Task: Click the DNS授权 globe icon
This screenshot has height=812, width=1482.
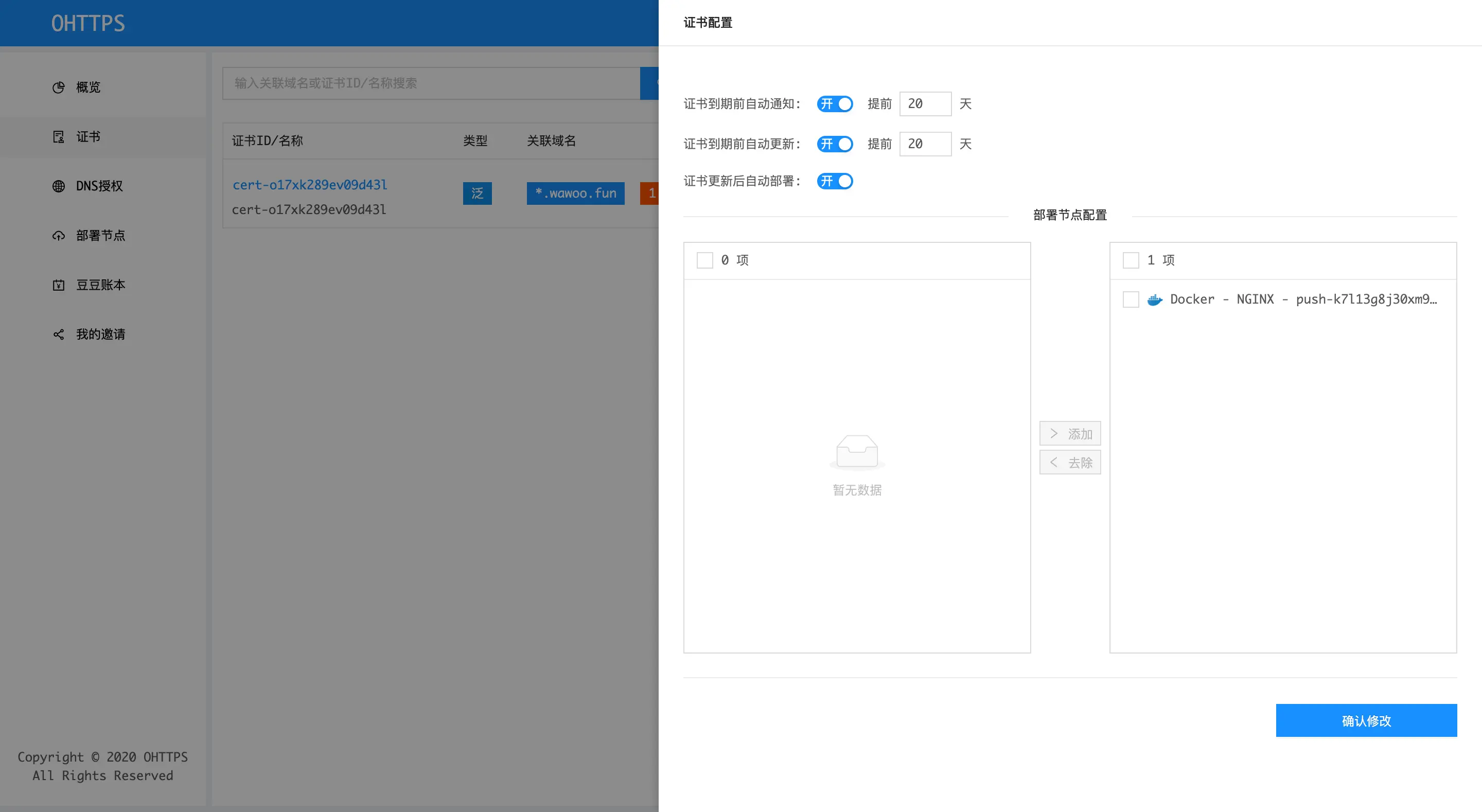Action: [x=59, y=186]
